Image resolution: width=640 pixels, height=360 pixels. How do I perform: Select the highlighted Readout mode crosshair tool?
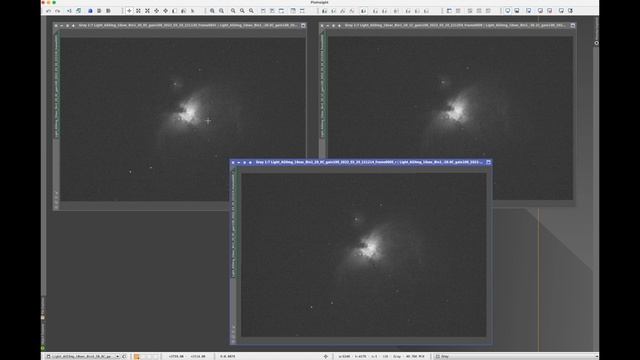(x=129, y=11)
